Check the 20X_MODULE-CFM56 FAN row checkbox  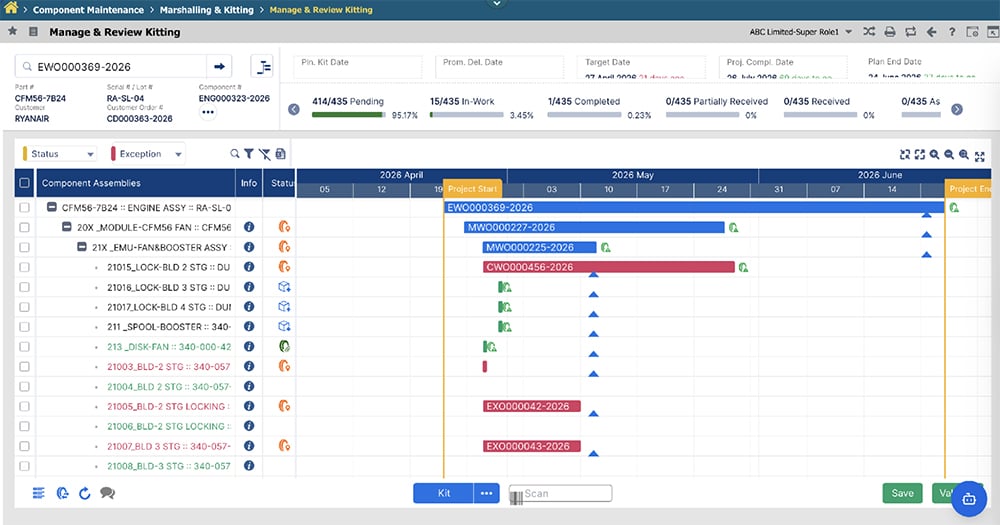pyautogui.click(x=24, y=227)
